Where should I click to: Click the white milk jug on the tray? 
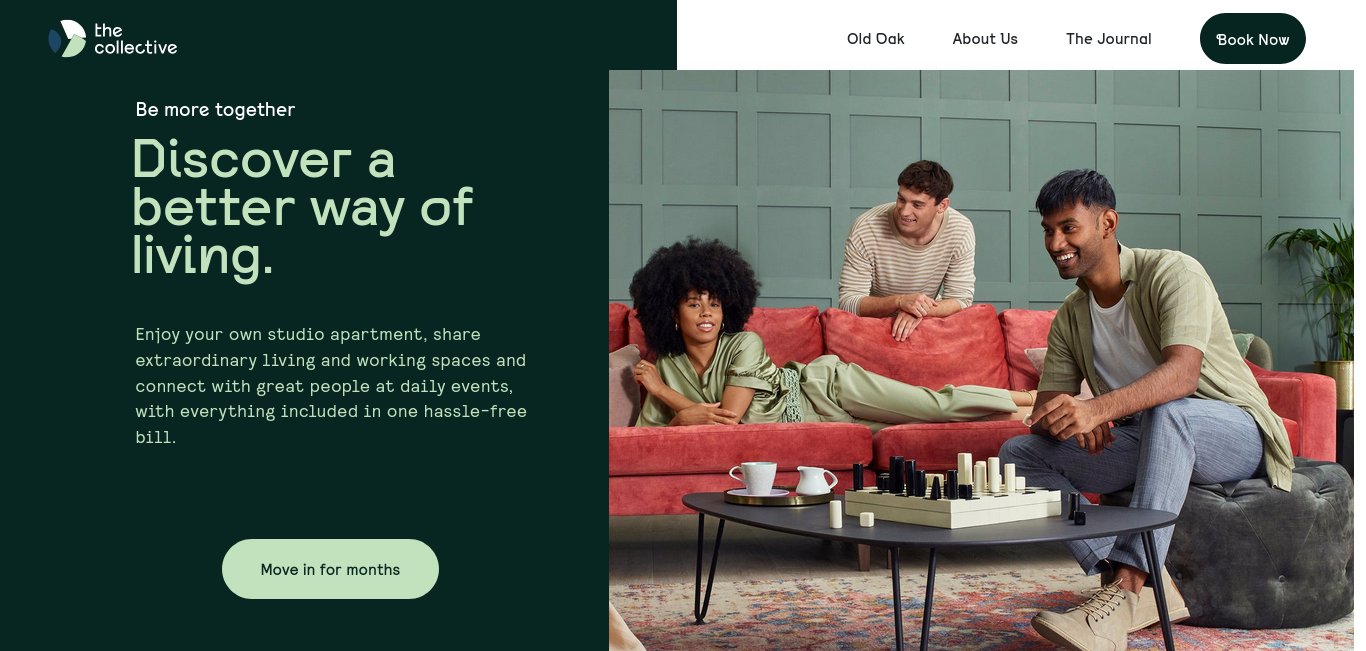click(x=814, y=480)
